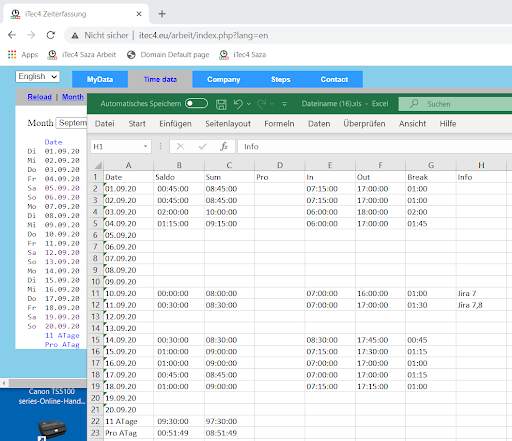
Task: Open a new browser tab
Action: [x=162, y=14]
